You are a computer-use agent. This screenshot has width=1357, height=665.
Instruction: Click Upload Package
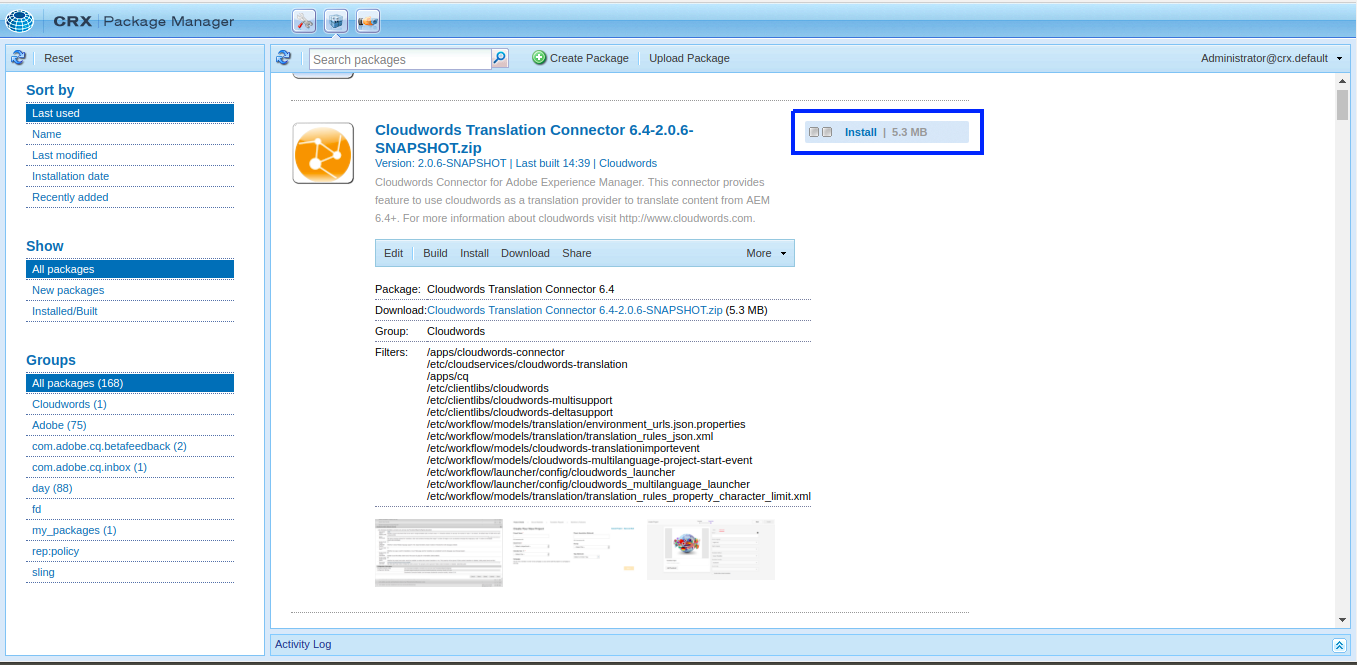click(689, 58)
